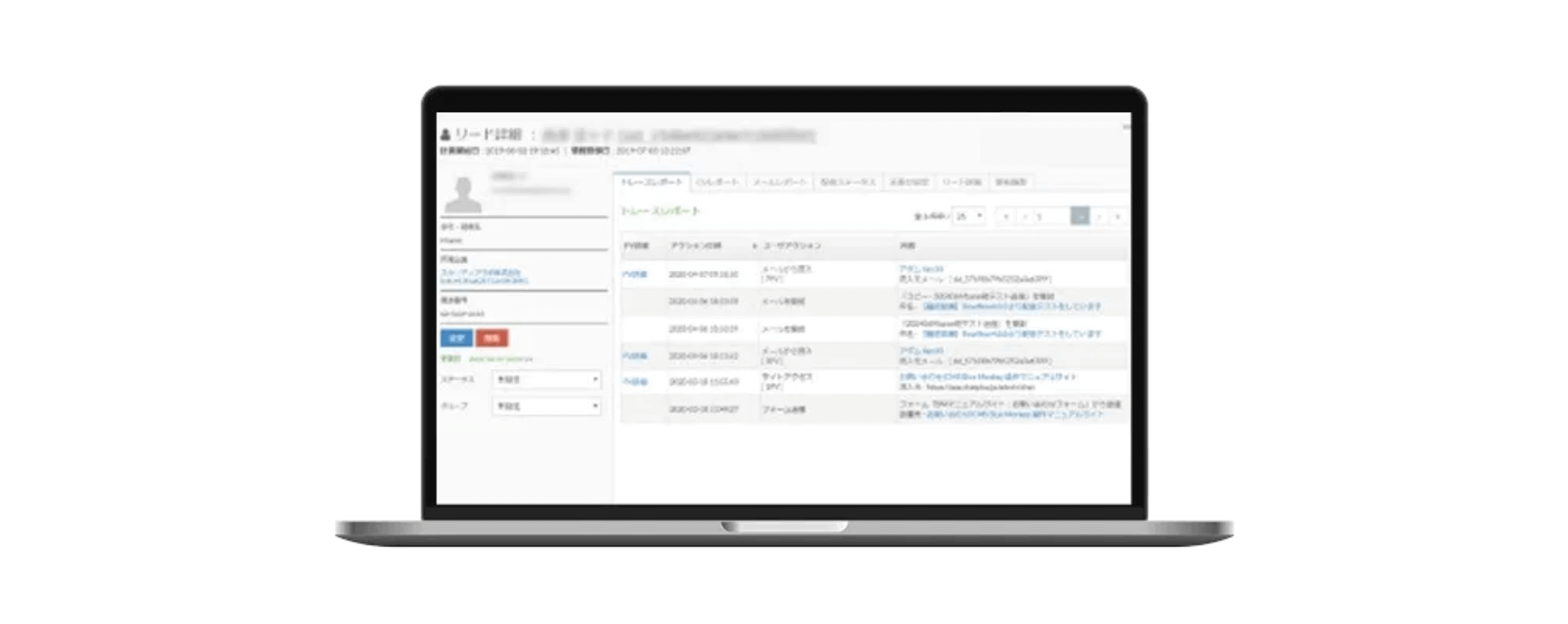Open PV詳細 link in first table row
This screenshot has width=1568, height=624.
pyautogui.click(x=635, y=274)
